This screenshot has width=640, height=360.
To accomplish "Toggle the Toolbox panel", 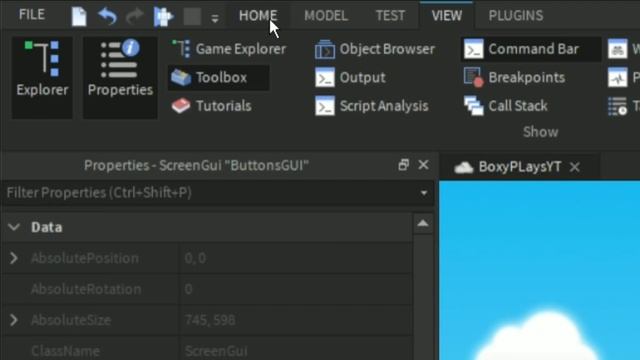I will click(x=219, y=78).
